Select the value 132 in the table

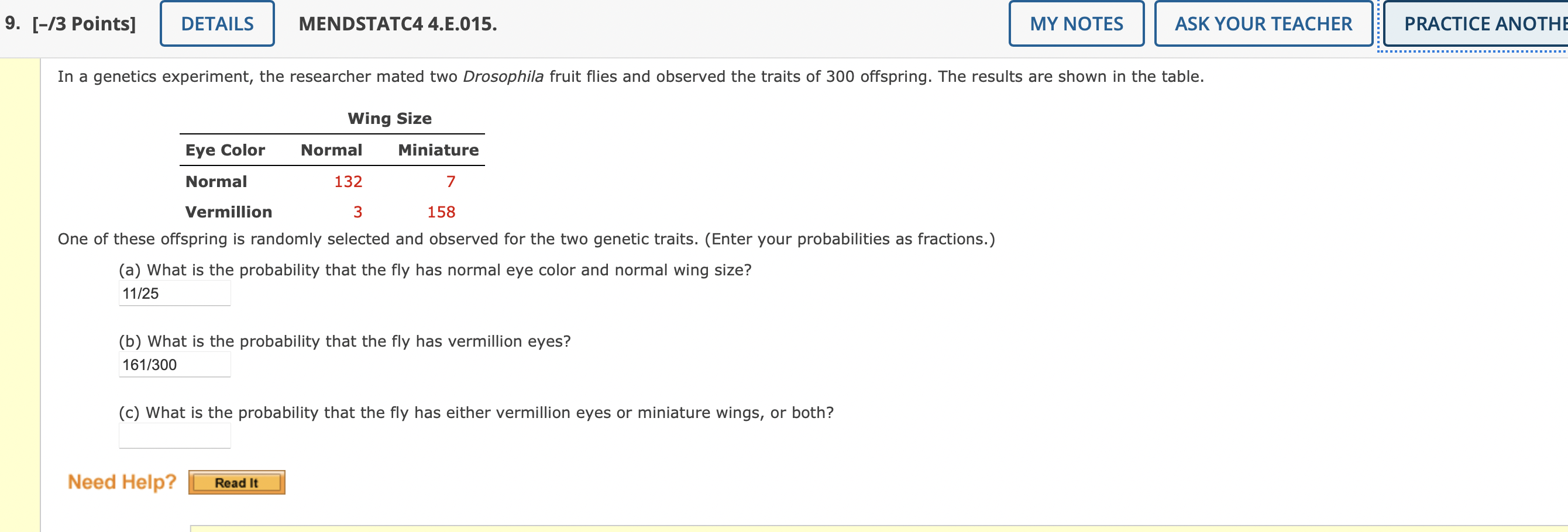[348, 181]
